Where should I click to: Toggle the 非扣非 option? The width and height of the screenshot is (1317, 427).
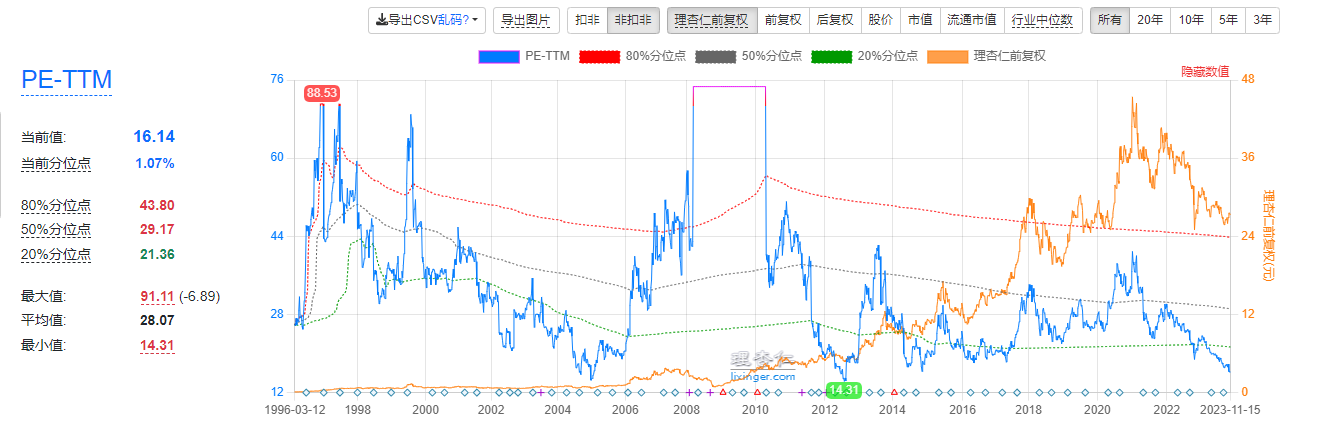point(632,19)
